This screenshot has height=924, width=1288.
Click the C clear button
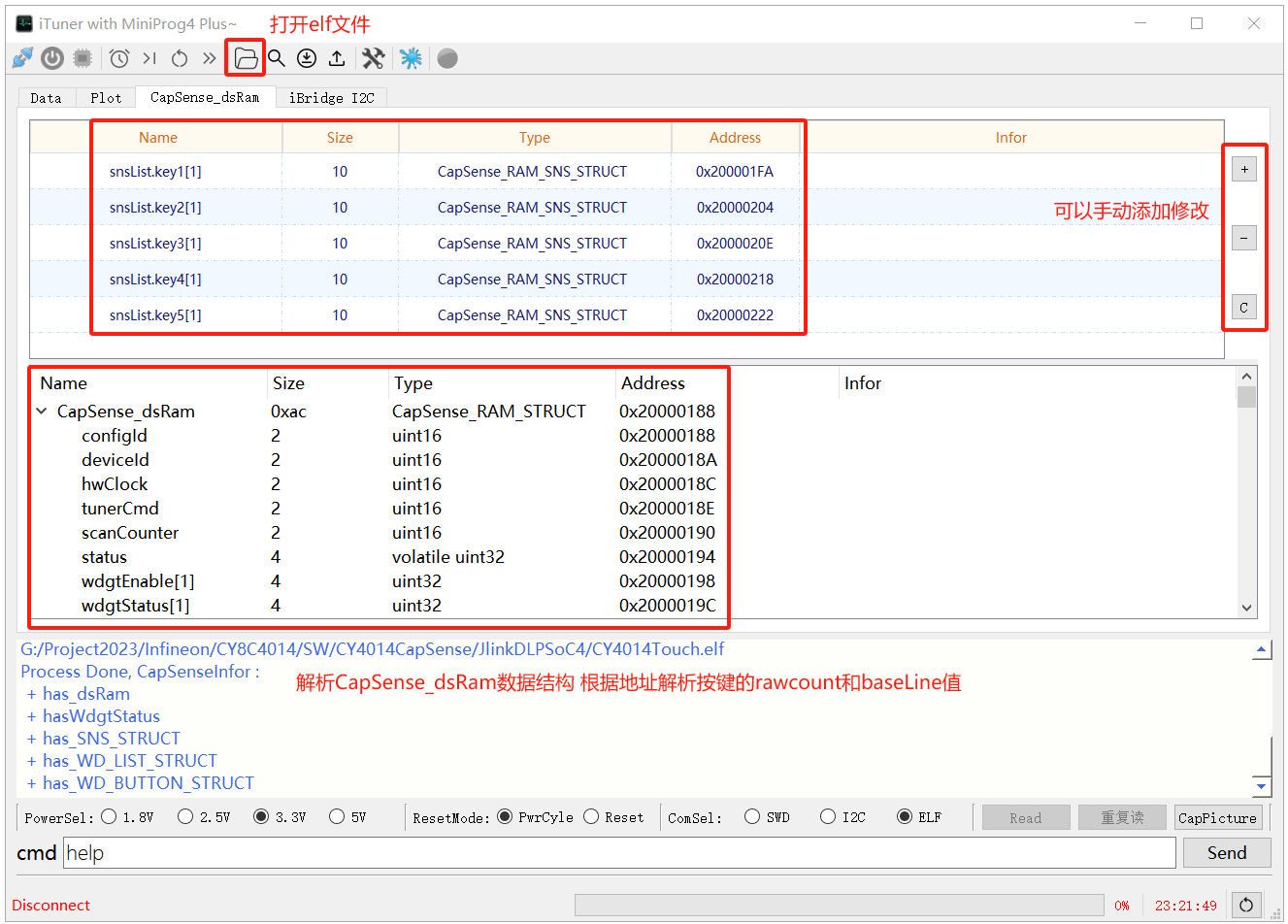click(x=1244, y=307)
